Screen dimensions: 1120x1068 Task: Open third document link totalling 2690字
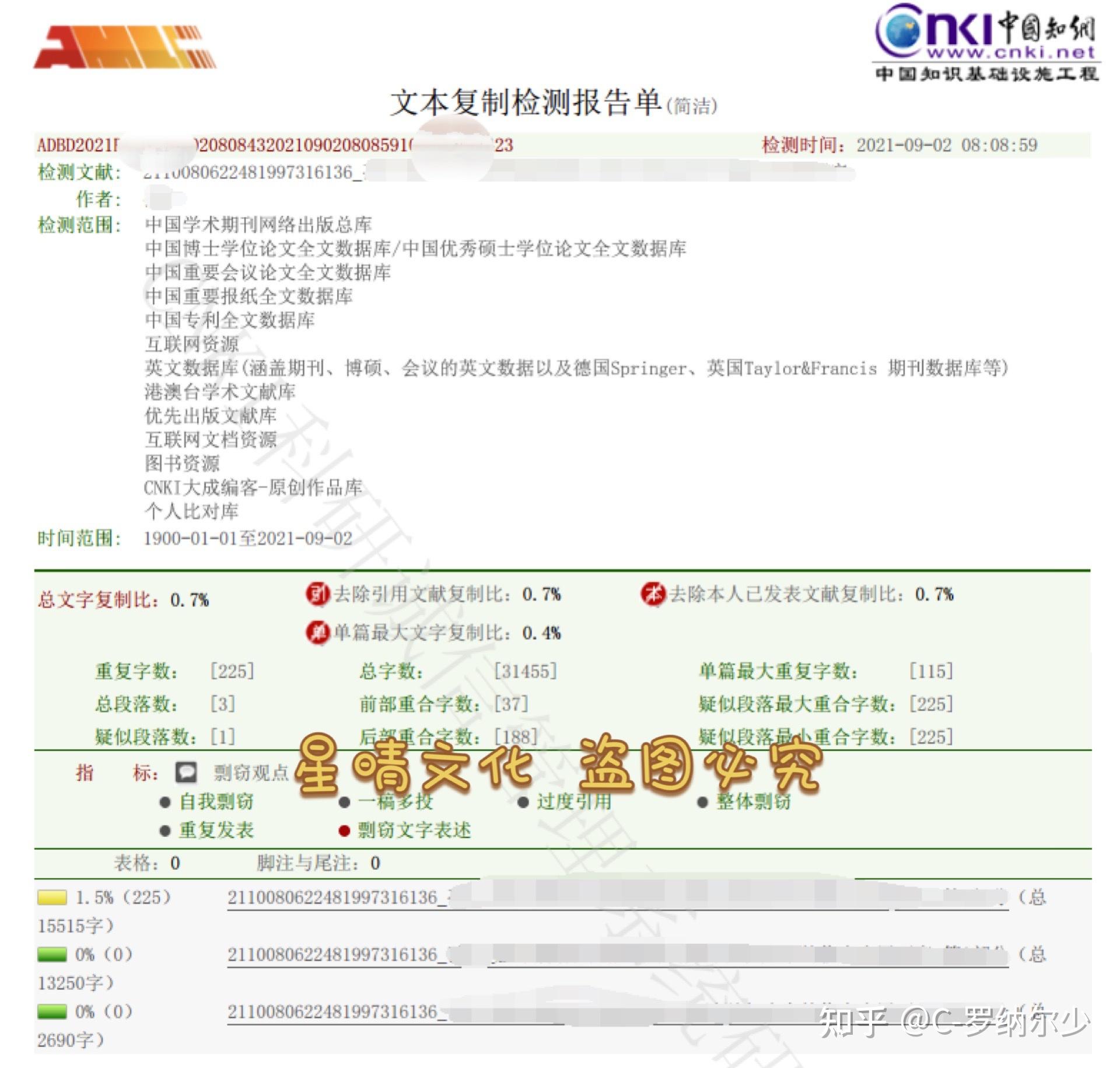[x=617, y=1011]
